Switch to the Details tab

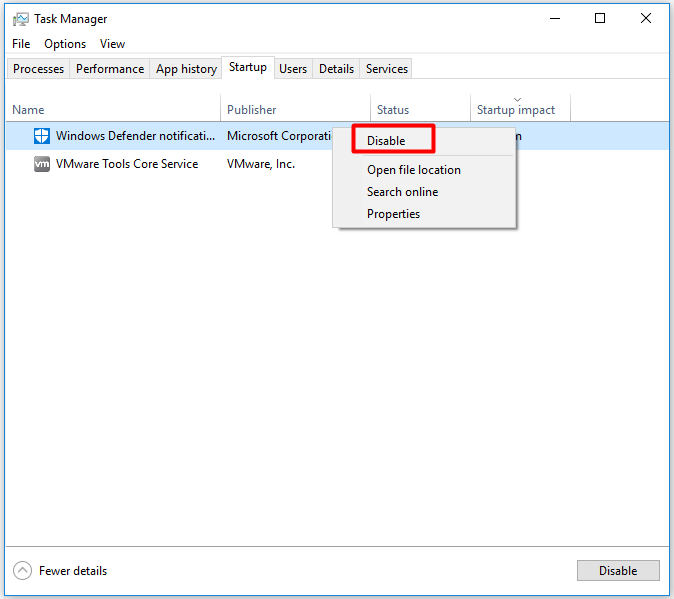(x=336, y=69)
